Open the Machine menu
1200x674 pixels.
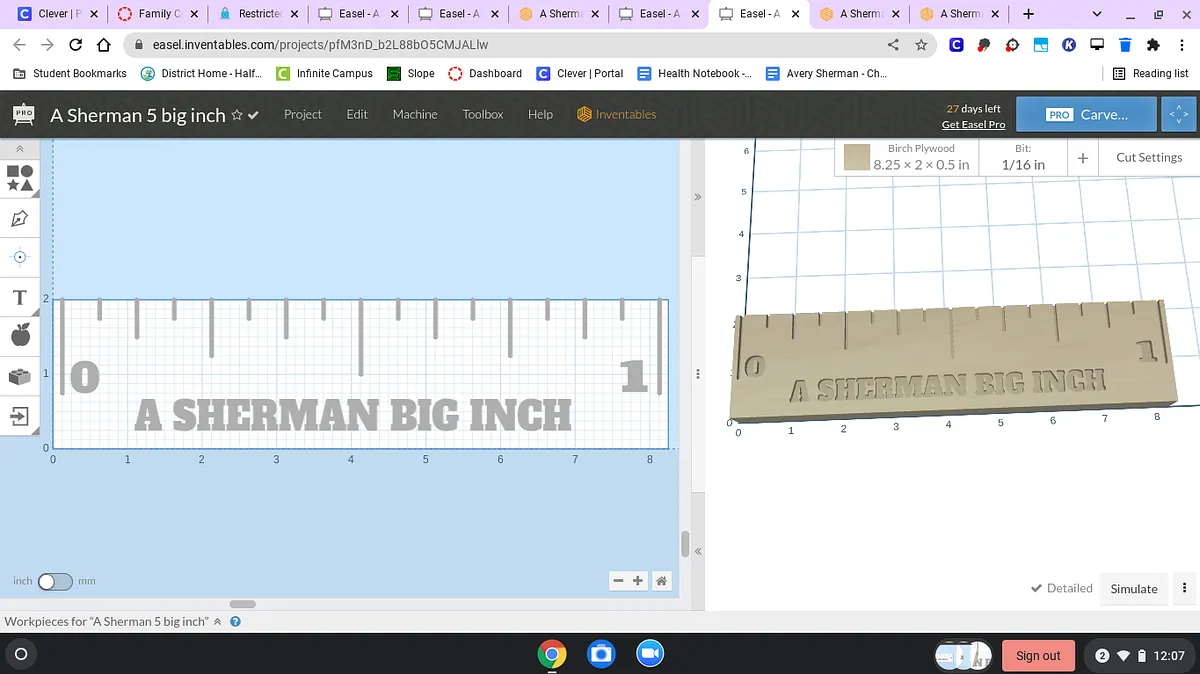[414, 114]
